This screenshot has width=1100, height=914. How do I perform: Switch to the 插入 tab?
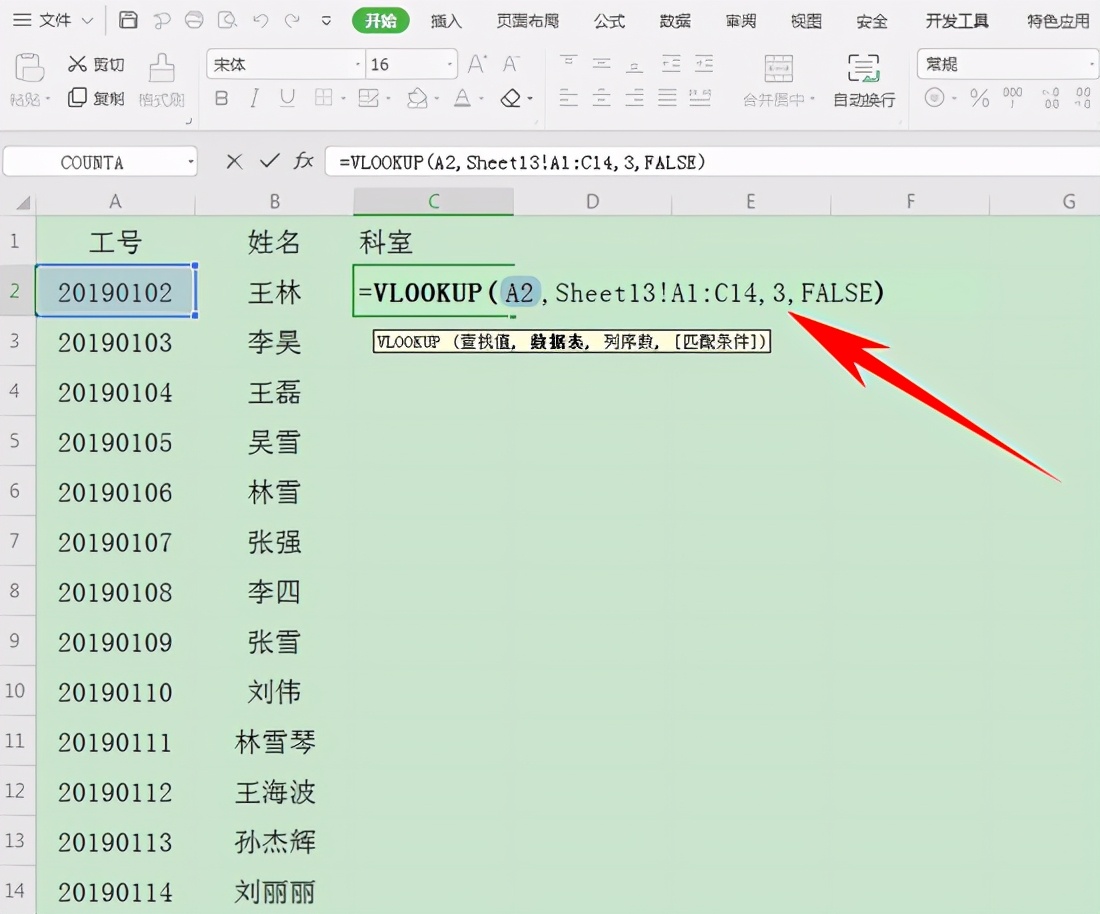coord(446,21)
